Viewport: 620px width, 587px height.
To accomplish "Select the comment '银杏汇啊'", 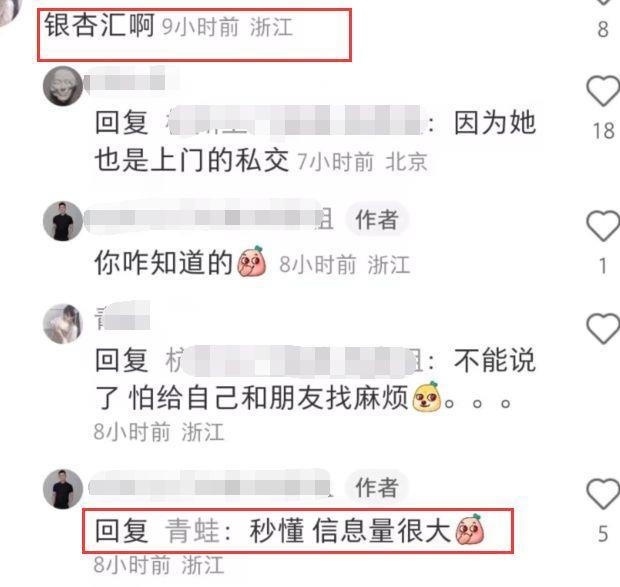I will (x=99, y=25).
